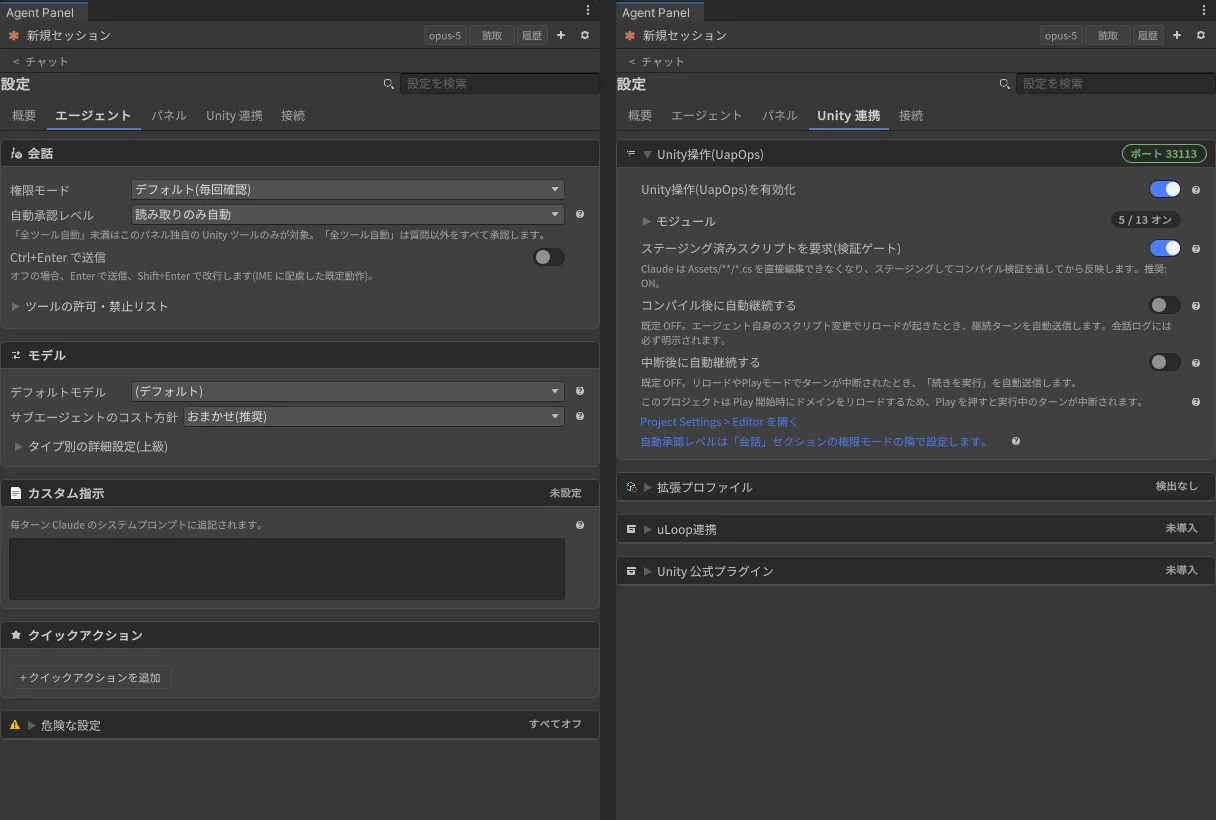The width and height of the screenshot is (1216, 820).
Task: Turn off ステージング済みスクリプトを要求 toggle
Action: pyautogui.click(x=1165, y=248)
